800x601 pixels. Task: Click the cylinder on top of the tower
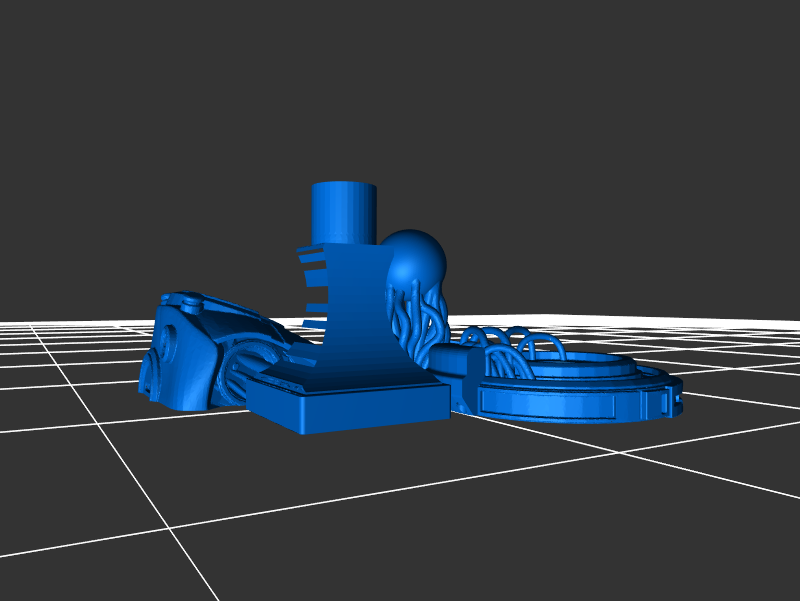tap(344, 212)
